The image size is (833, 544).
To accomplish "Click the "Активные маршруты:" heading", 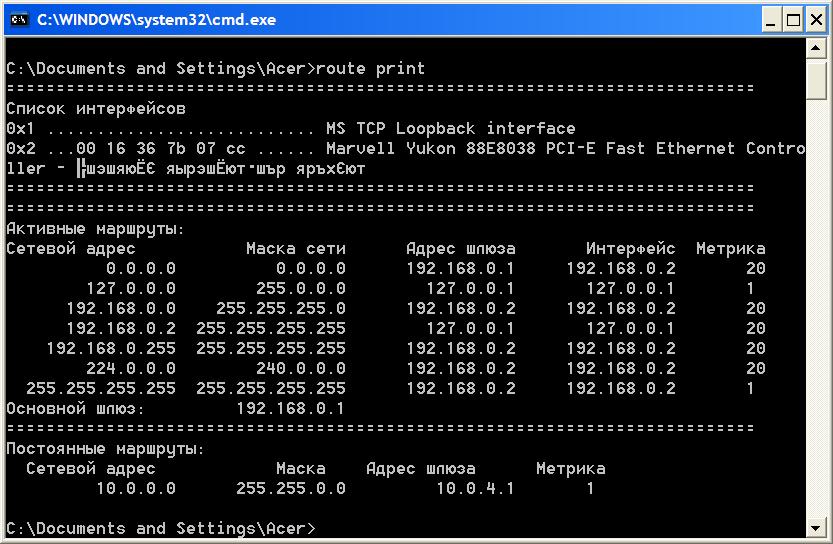I will [95, 229].
